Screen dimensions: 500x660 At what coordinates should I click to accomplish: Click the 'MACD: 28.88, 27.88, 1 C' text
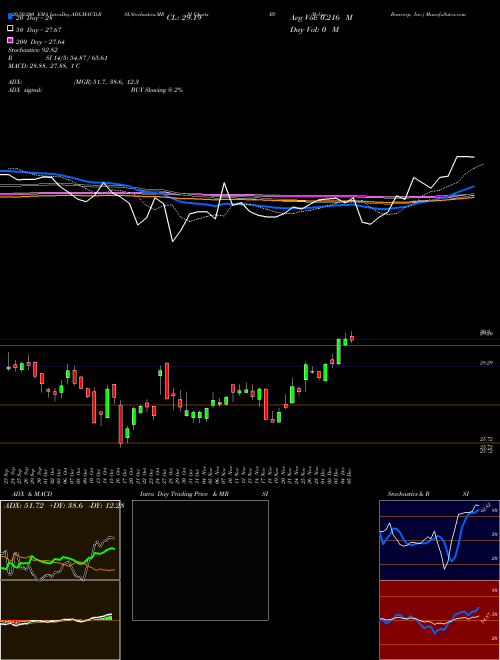(44, 66)
